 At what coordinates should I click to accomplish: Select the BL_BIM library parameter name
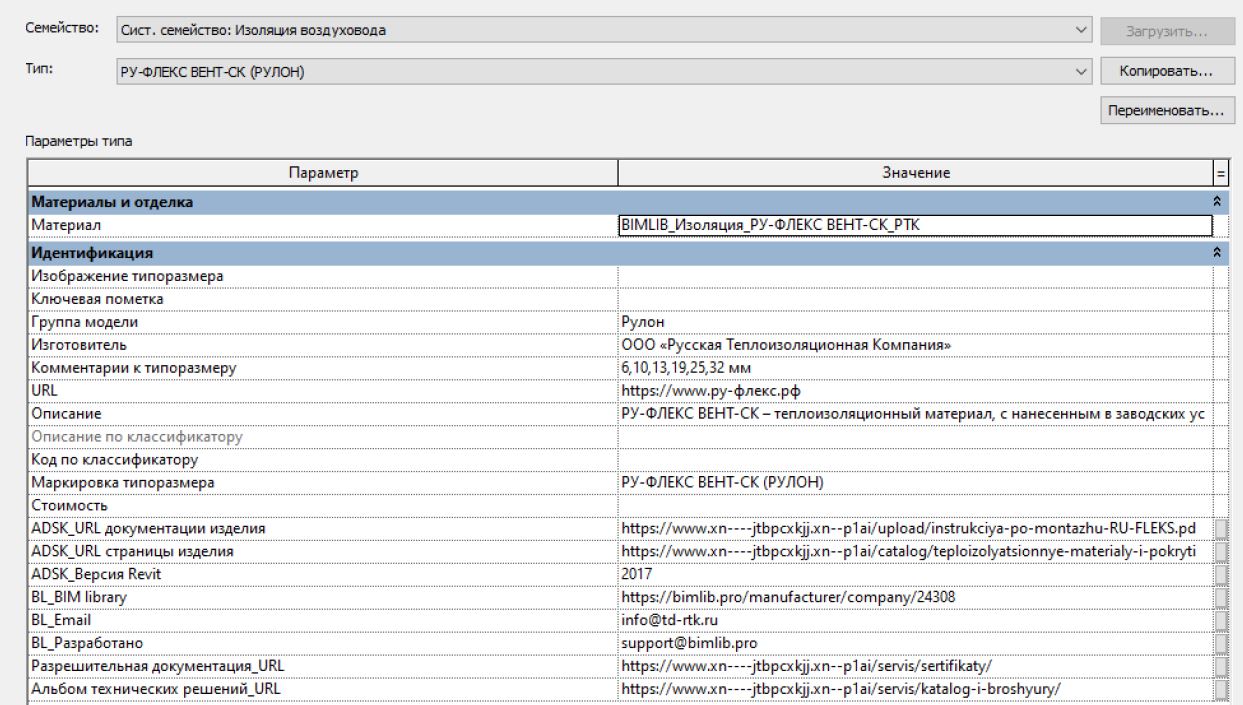tap(80, 598)
